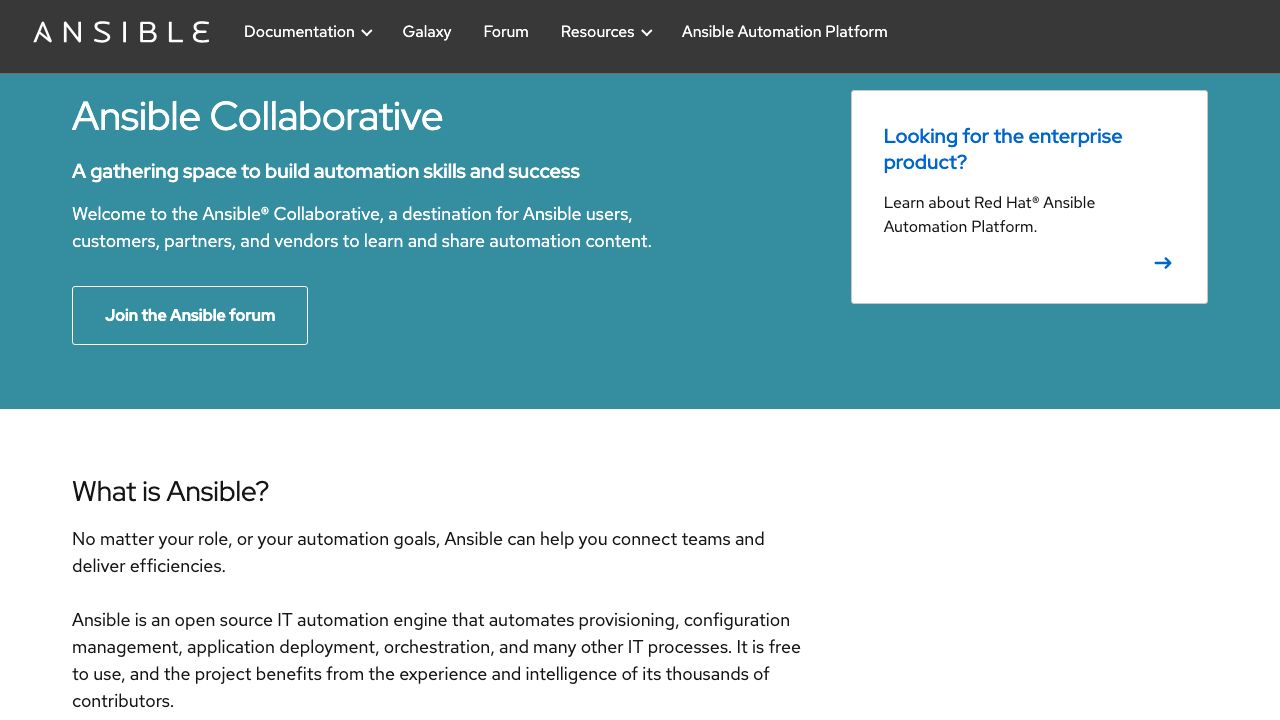Viewport: 1280px width, 720px height.
Task: Open the Documentation menu
Action: pos(307,32)
